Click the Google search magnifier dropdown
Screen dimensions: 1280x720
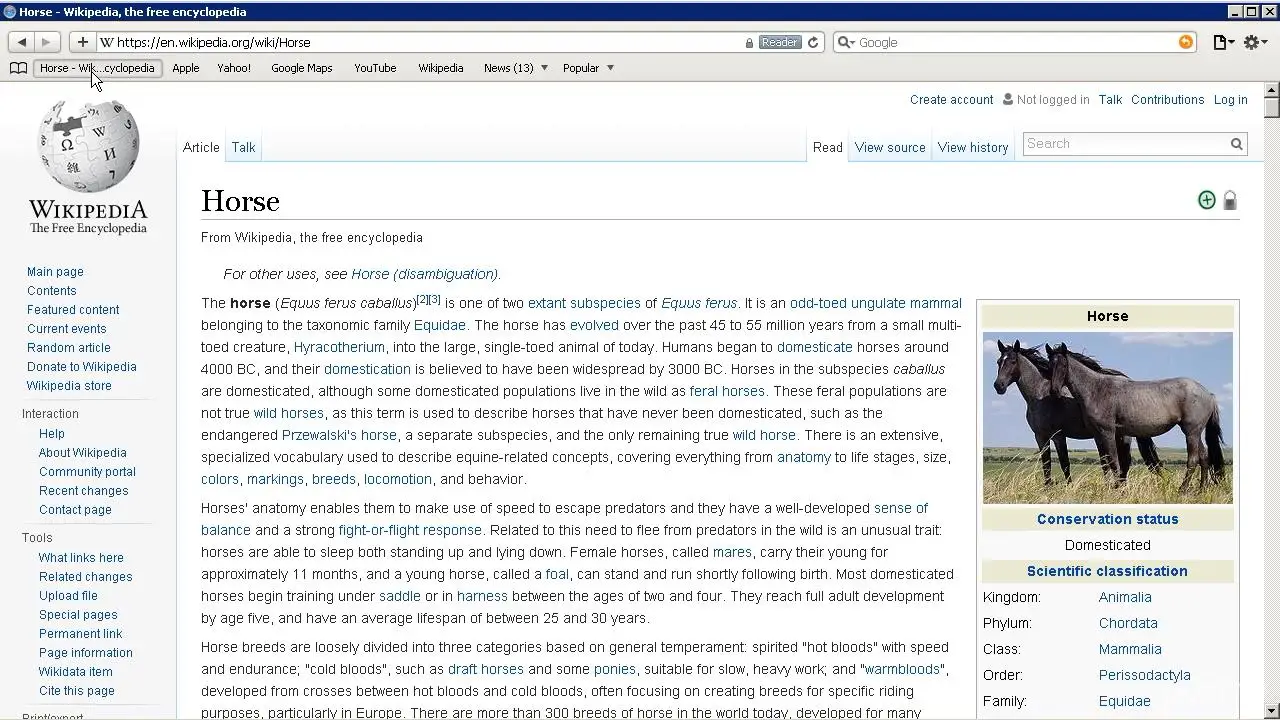pyautogui.click(x=846, y=42)
